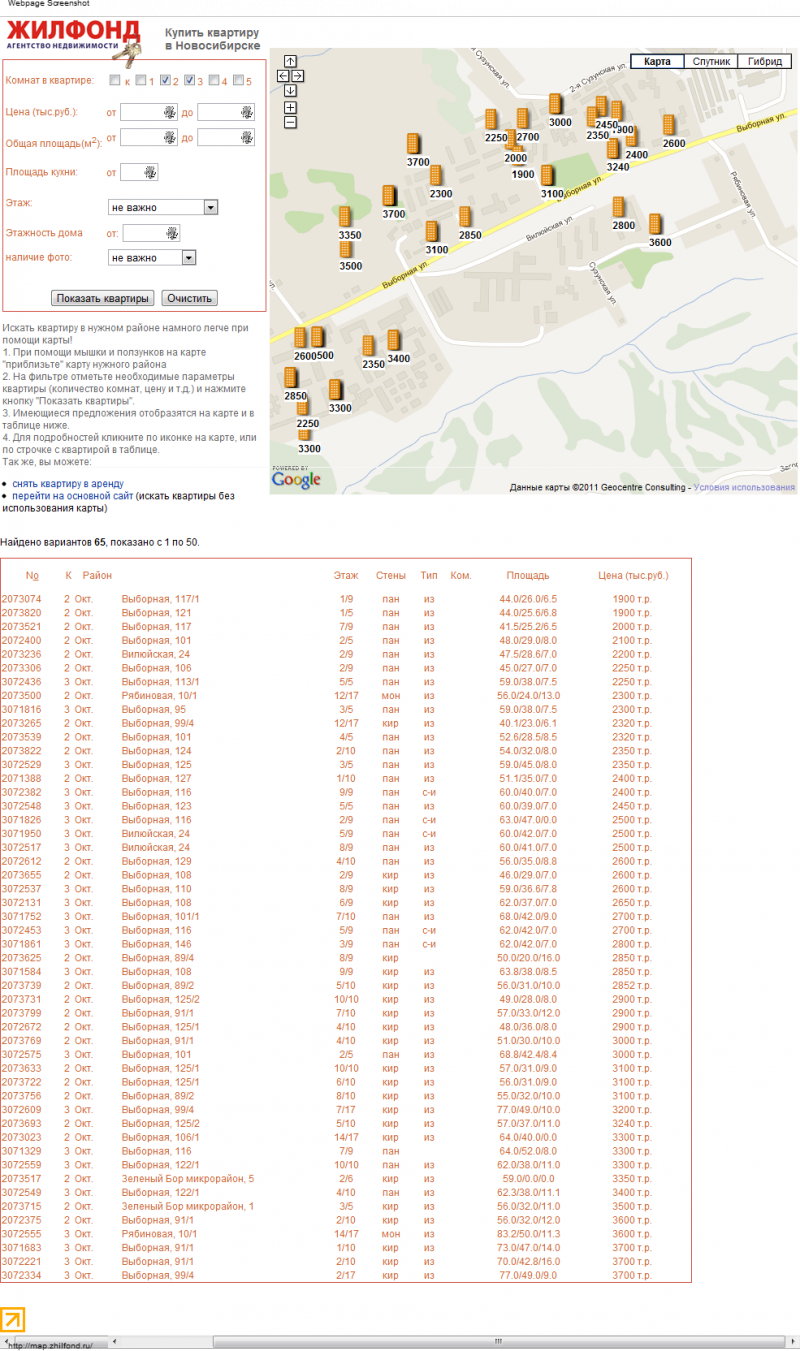
Task: Click the Цена 'от' input field
Action: [149, 112]
